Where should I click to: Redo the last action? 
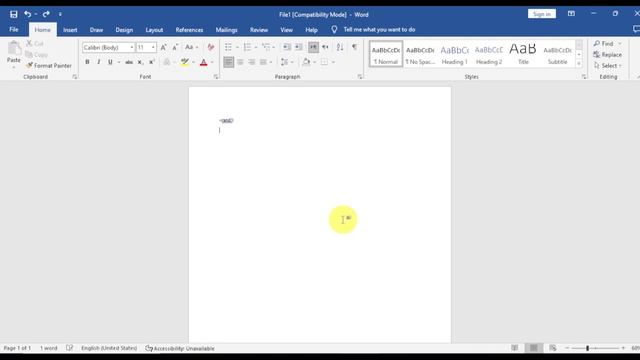coord(46,14)
